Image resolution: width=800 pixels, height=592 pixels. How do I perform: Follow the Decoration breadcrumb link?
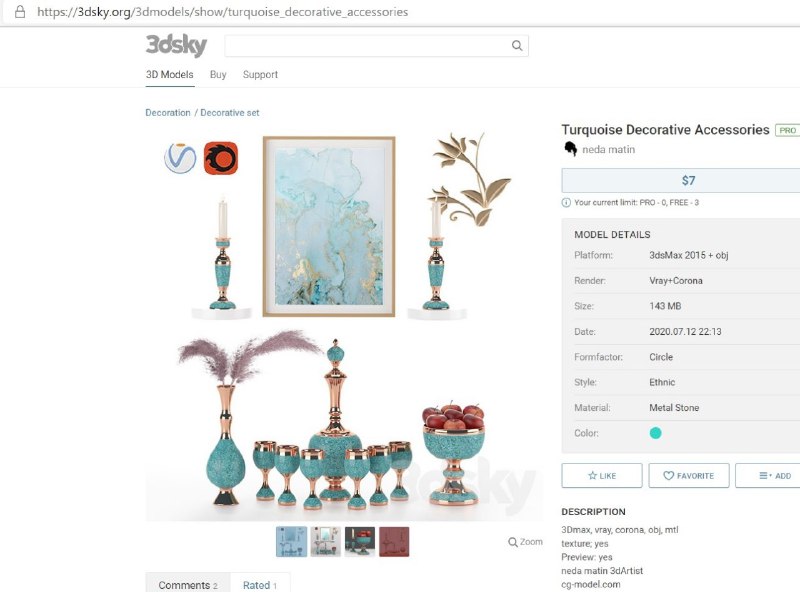coord(168,113)
